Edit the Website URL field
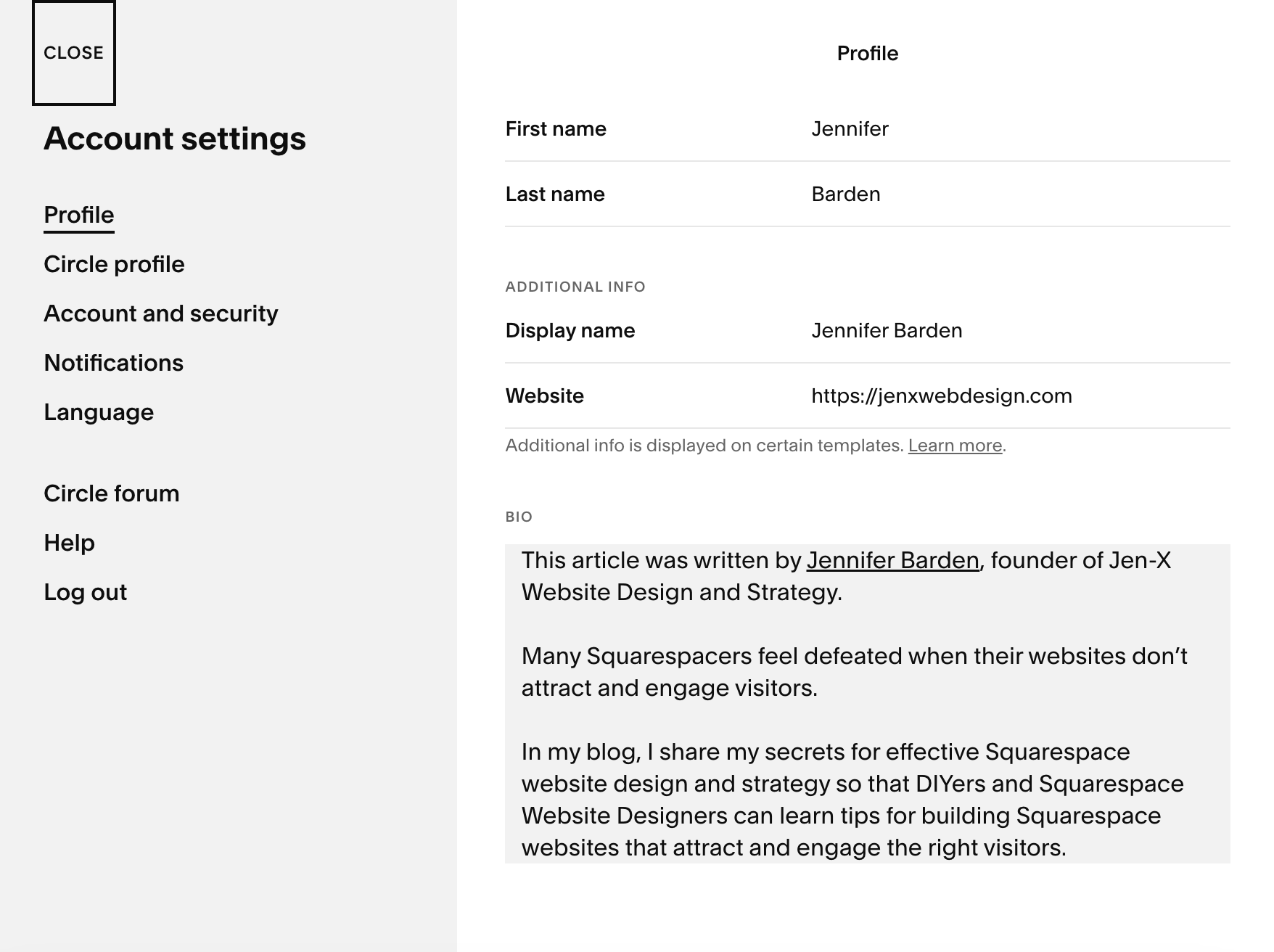 942,395
